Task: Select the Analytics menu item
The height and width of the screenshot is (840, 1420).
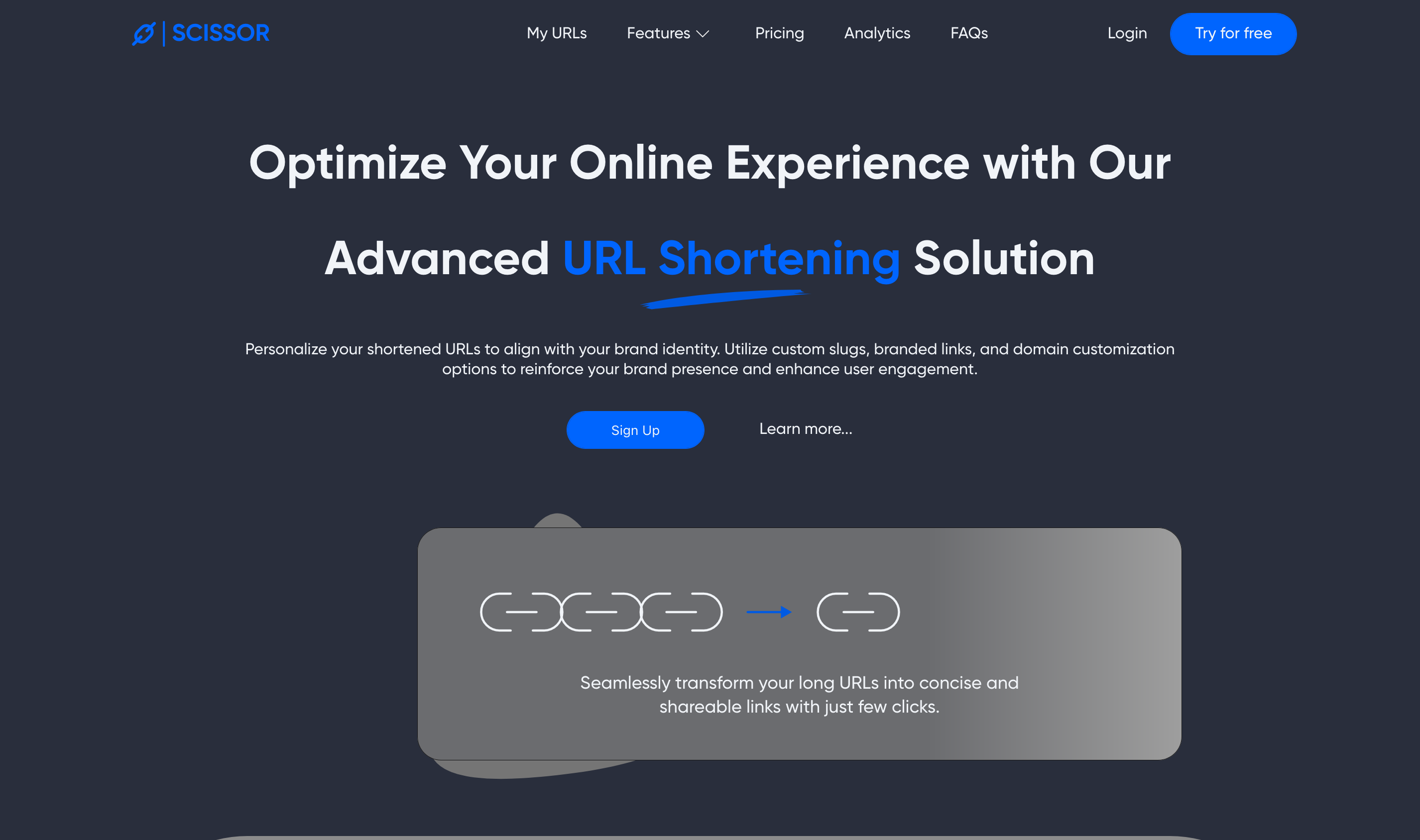Action: point(877,33)
